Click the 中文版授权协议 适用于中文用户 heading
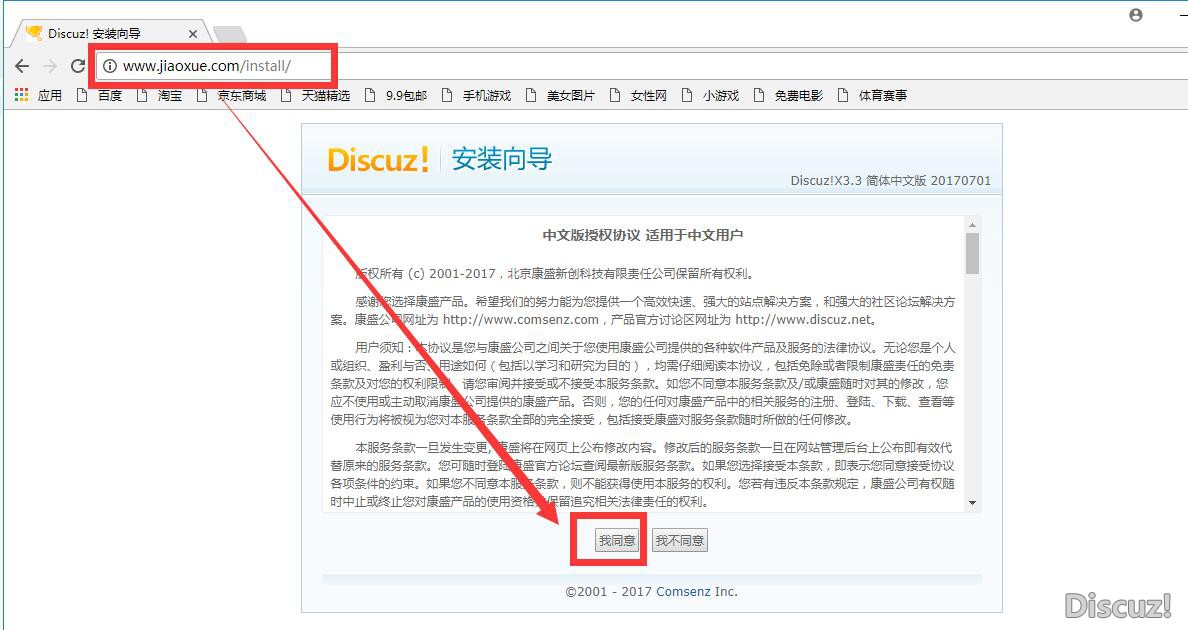This screenshot has width=1188, height=630. tap(642, 235)
